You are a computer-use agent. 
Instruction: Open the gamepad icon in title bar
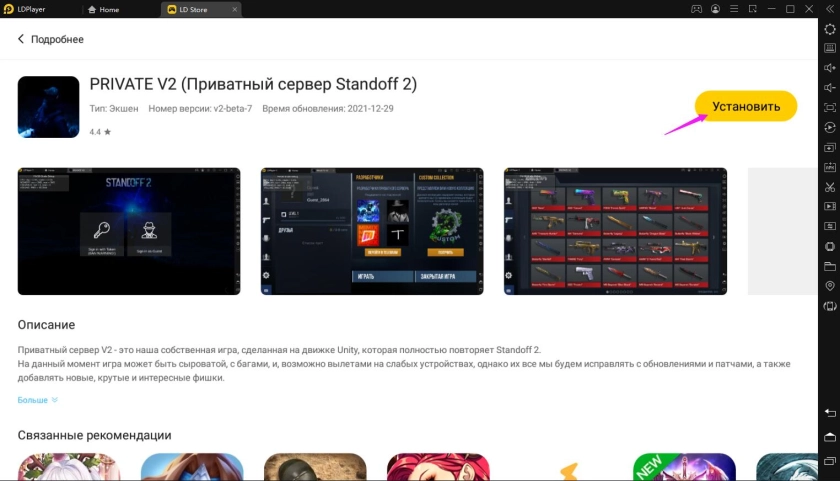(696, 9)
